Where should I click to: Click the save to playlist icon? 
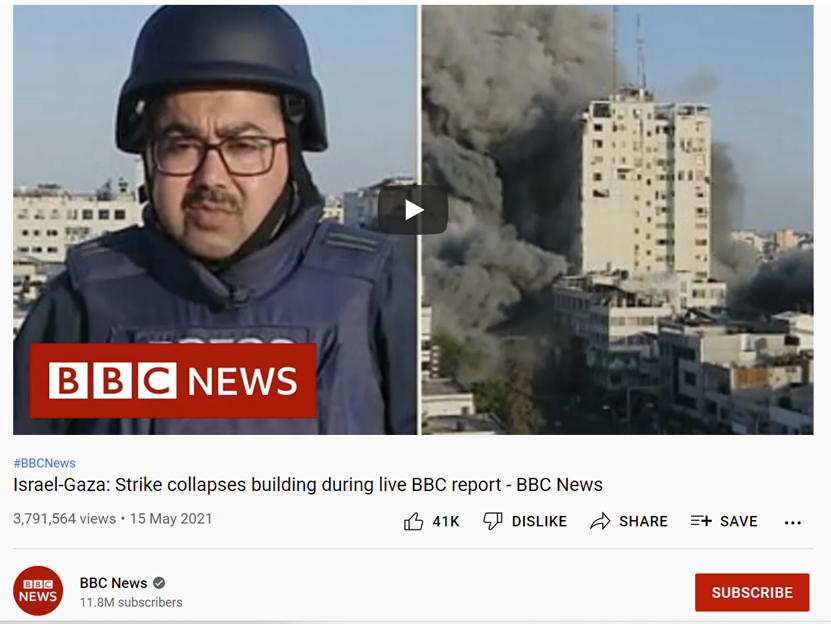[x=701, y=521]
